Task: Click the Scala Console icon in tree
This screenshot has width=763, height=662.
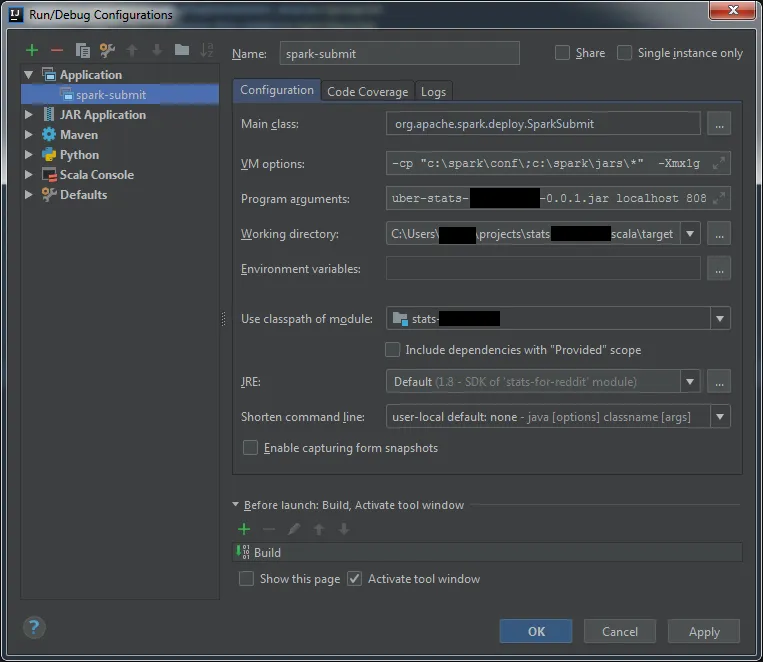Action: point(49,174)
